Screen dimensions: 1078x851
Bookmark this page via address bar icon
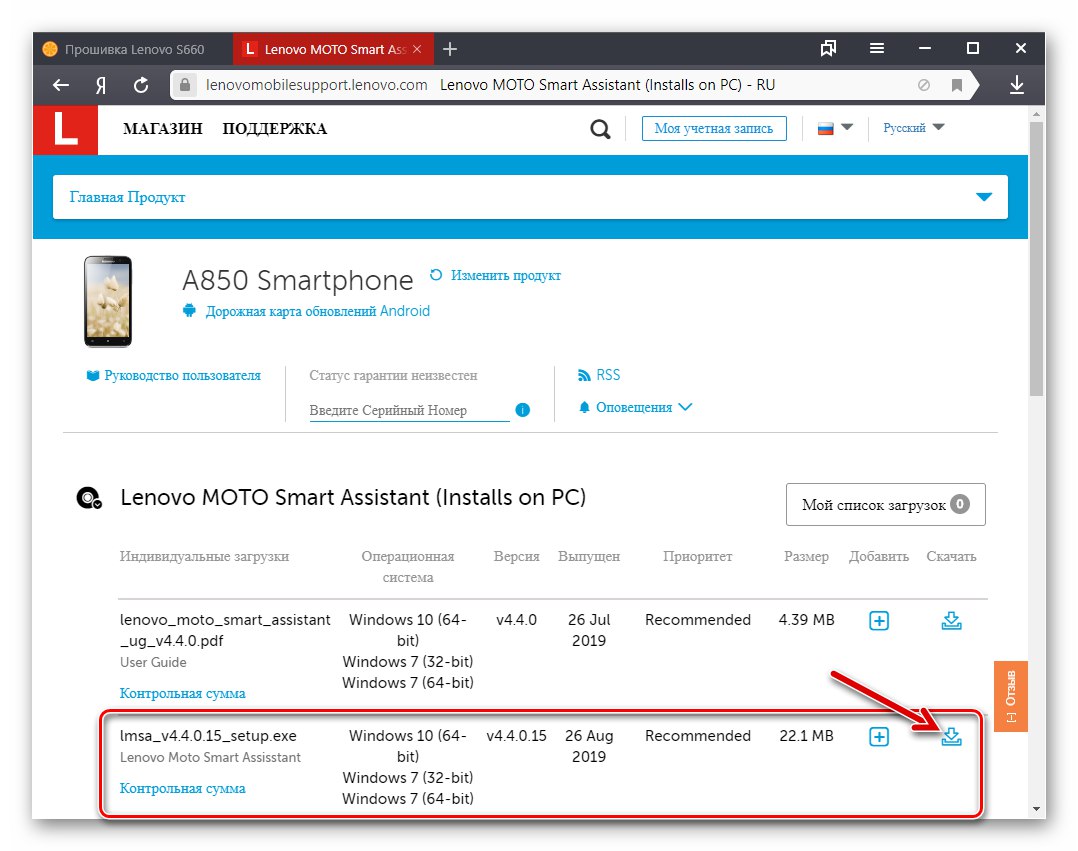point(956,85)
